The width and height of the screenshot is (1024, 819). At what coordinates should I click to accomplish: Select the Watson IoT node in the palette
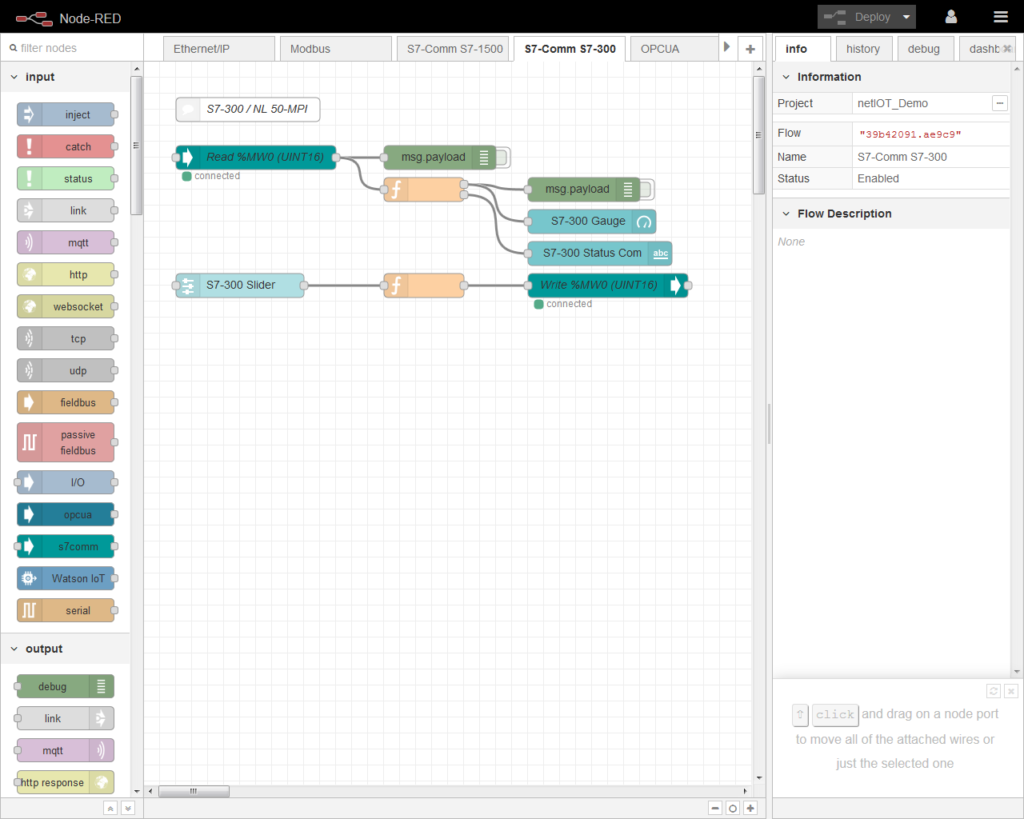coord(66,578)
